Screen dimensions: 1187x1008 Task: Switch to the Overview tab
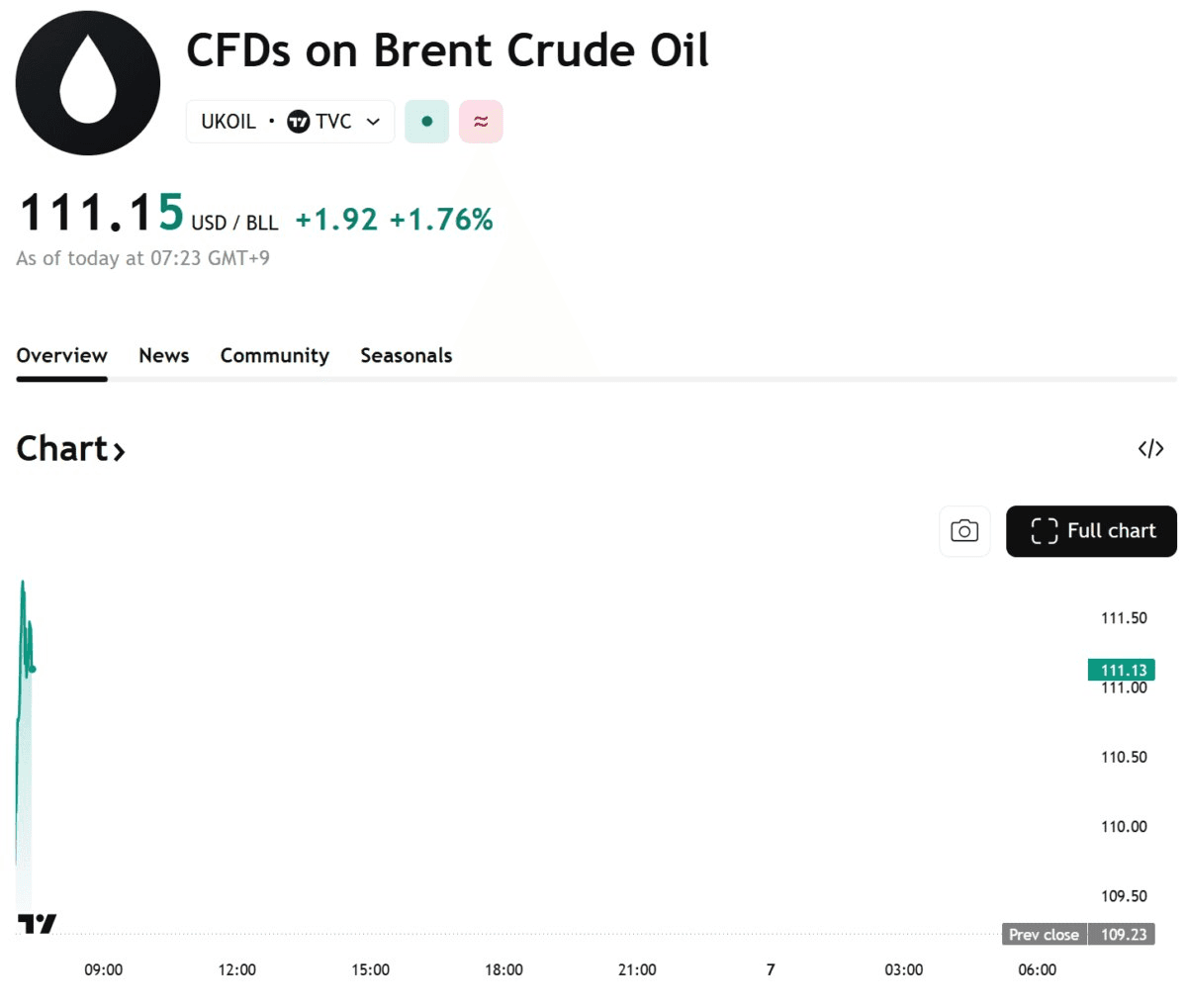(61, 356)
